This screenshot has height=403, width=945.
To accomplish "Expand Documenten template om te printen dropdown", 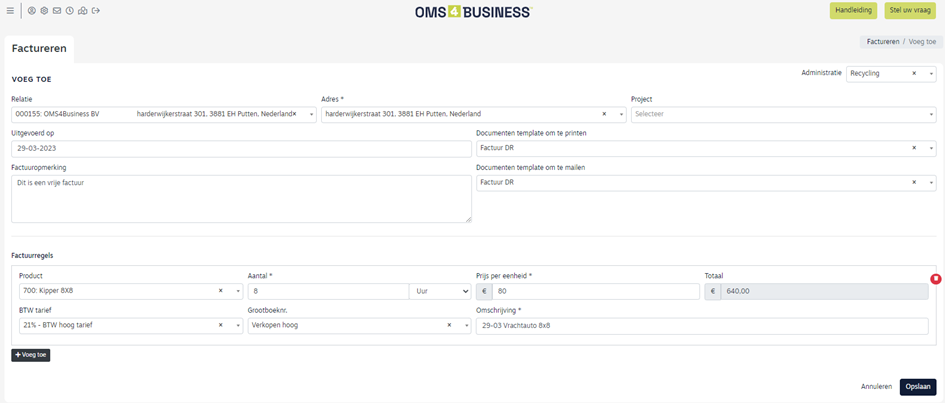I will click(x=931, y=148).
